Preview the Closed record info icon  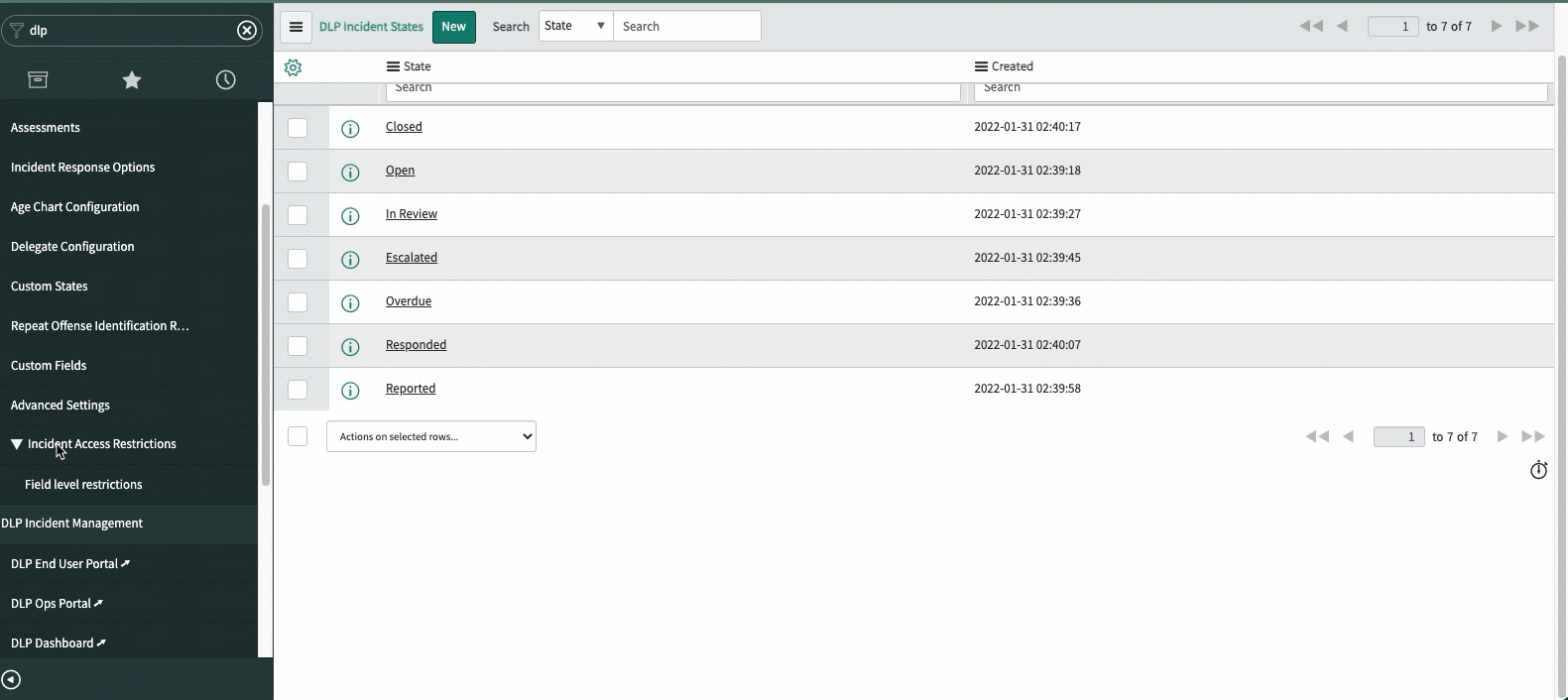[x=350, y=129]
